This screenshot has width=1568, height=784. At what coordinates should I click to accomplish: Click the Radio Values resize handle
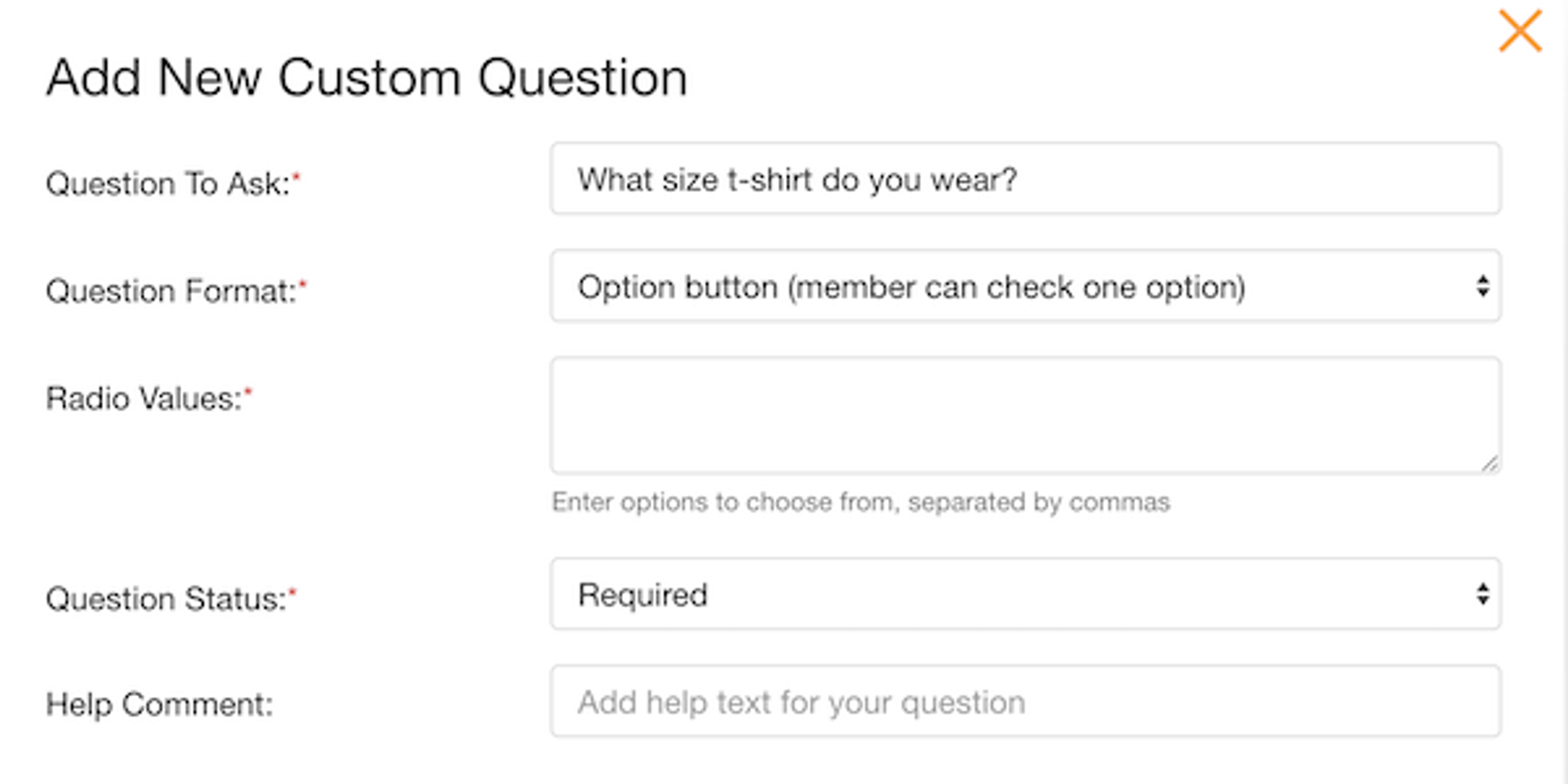point(1489,464)
